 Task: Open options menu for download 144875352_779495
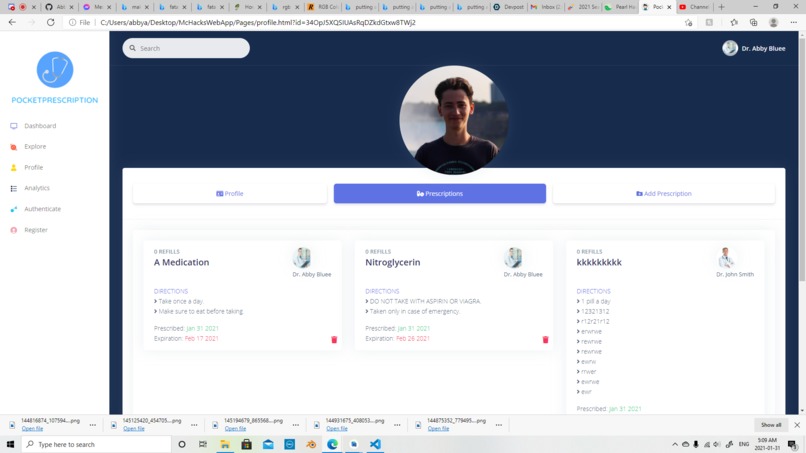coord(499,425)
